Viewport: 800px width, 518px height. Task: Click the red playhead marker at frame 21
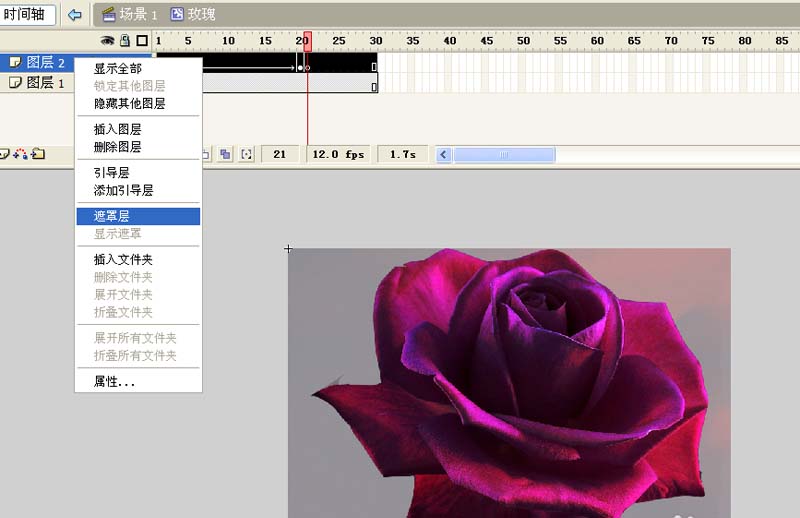click(x=308, y=41)
